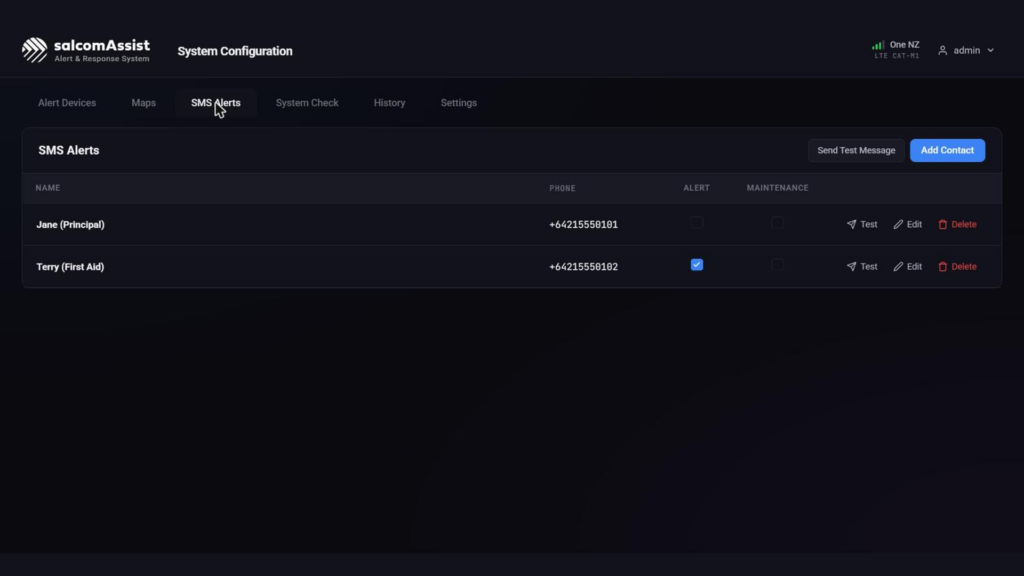The width and height of the screenshot is (1024, 576).
Task: Click the pencil icon in Terry's row
Action: (898, 266)
